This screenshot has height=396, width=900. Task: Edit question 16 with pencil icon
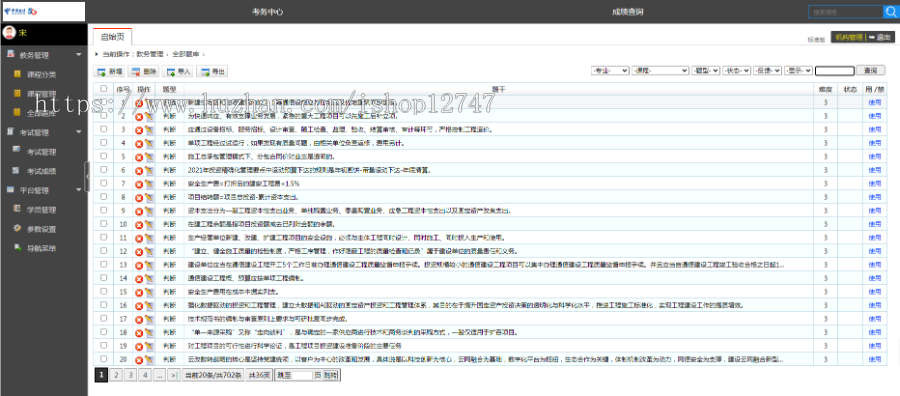coord(149,305)
